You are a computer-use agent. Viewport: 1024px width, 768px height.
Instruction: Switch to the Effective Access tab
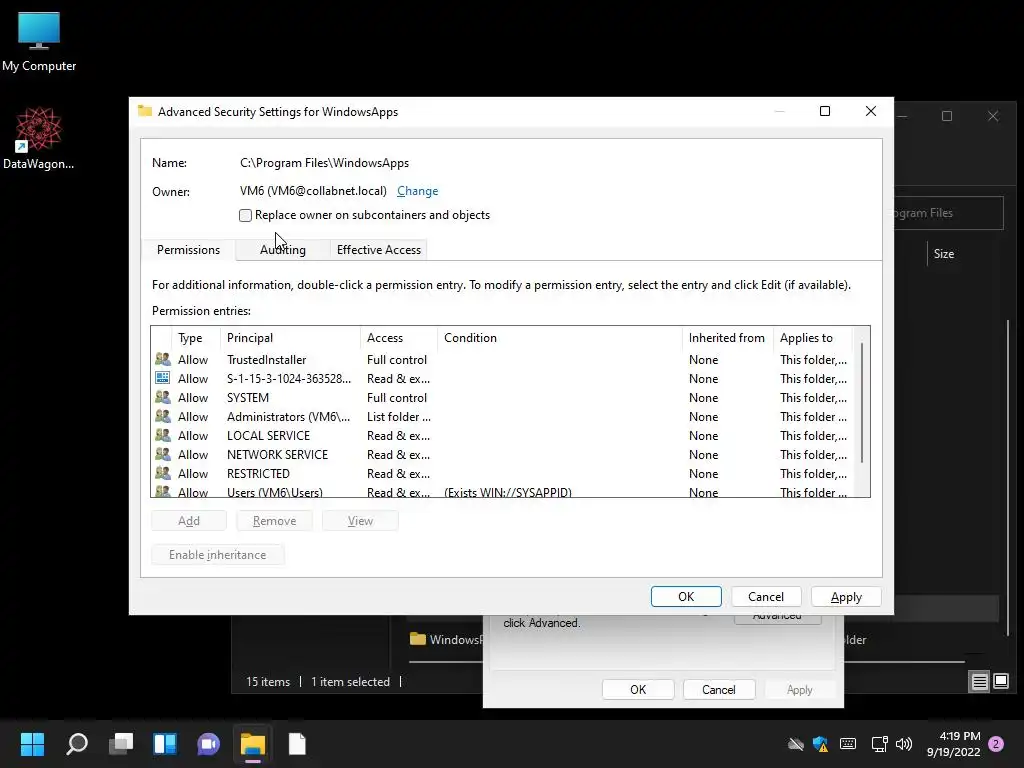point(379,249)
